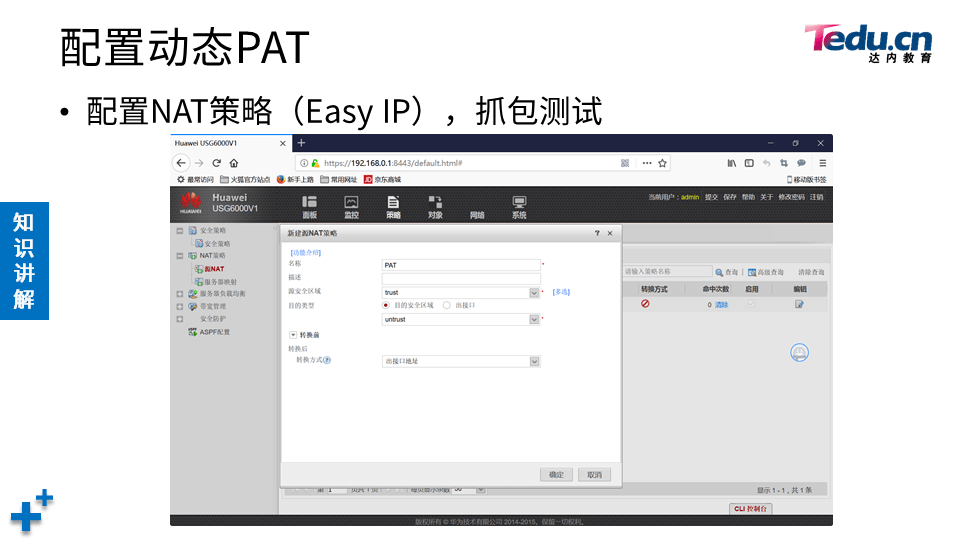The width and height of the screenshot is (960, 540).
Task: Click the Huawei logo
Action: (190, 203)
